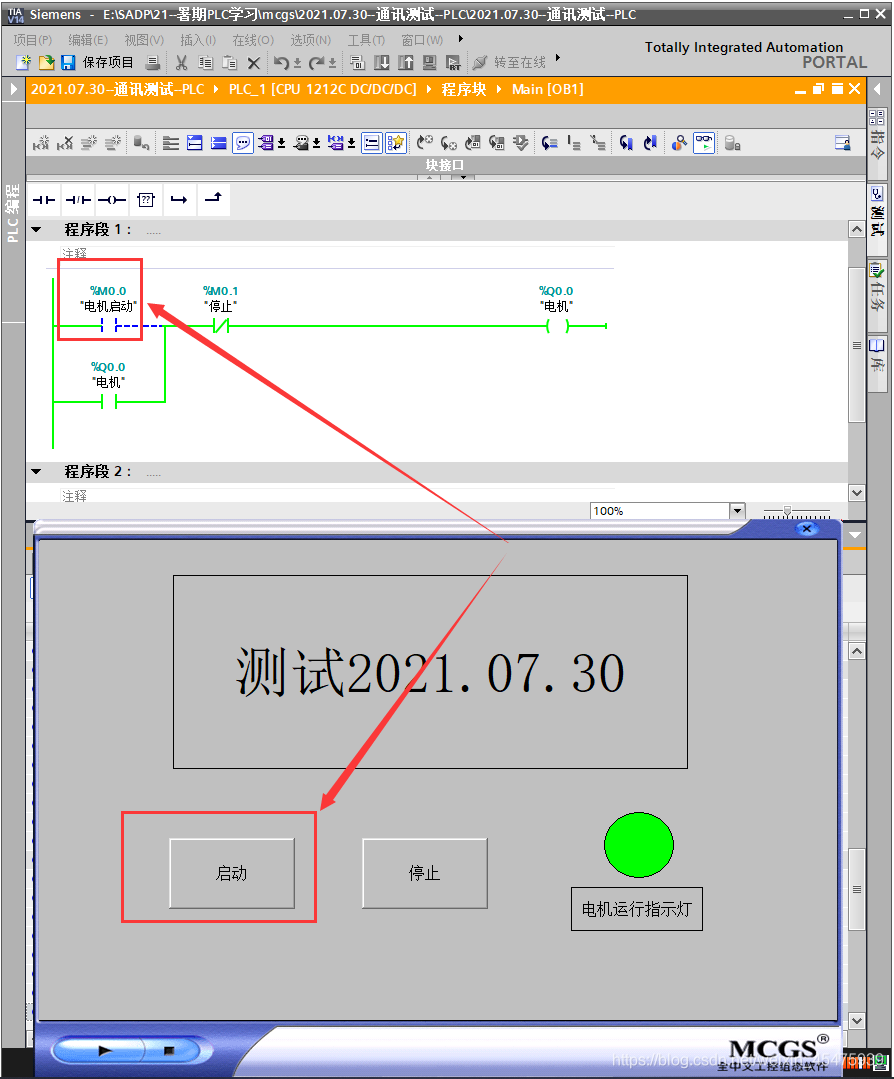Paste clipboard toolbar icon
Viewport: 894px width, 1079px height.
coord(229,63)
